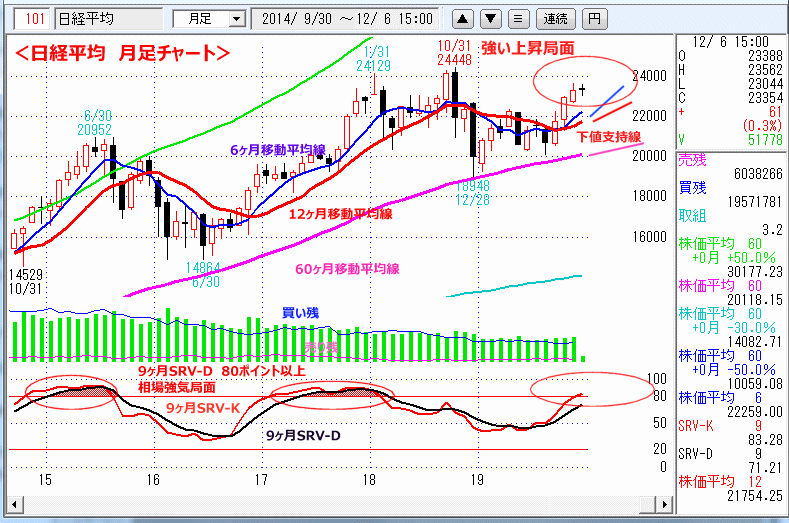
Task: Click the 10/31 24448 high price marker
Action: [456, 53]
